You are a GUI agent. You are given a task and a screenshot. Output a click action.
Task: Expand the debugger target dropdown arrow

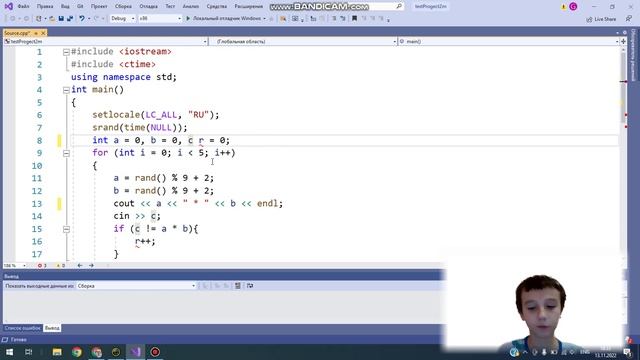[264, 19]
